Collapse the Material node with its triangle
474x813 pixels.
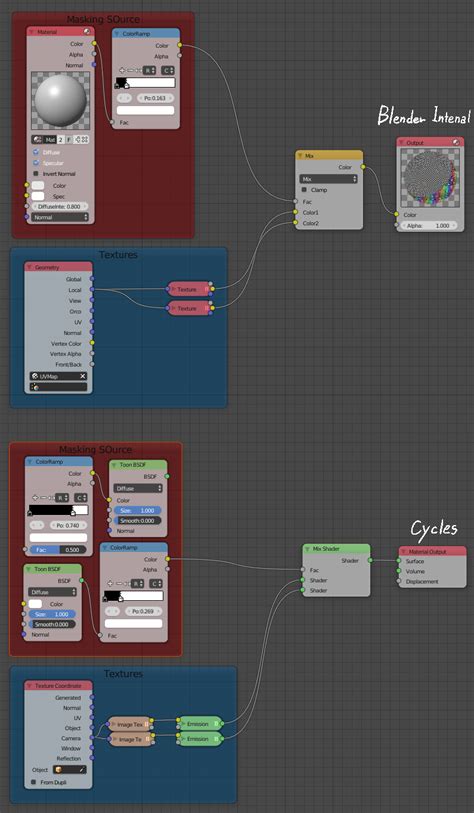31,32
